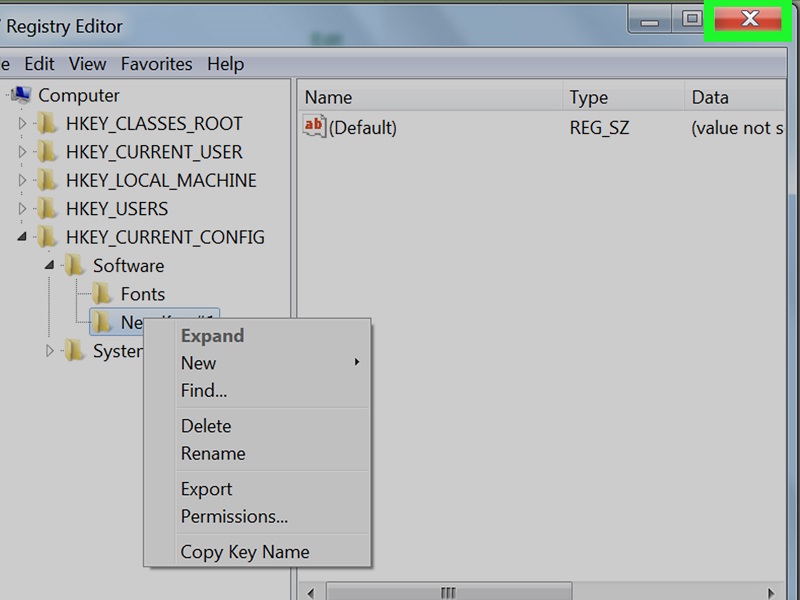Collapse the HKEY_CURRENT_CONFIG node

tap(22, 237)
